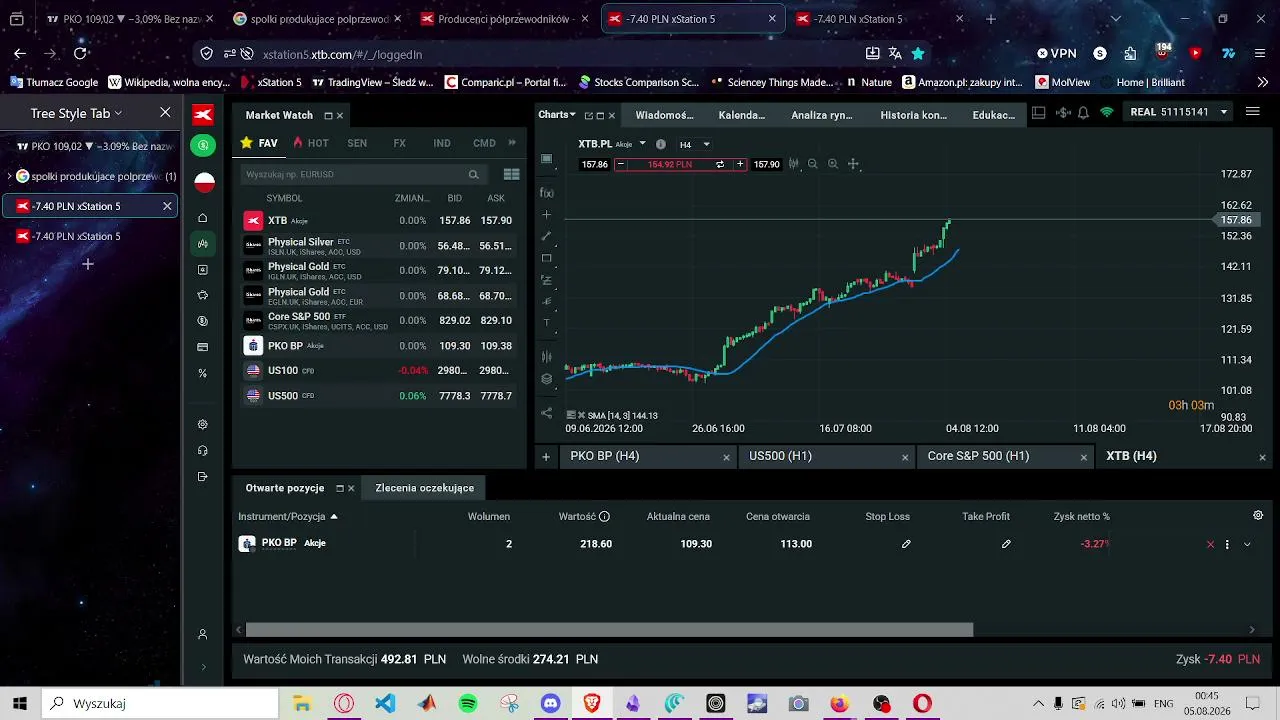Open the green deposit funds icon

tap(203, 145)
